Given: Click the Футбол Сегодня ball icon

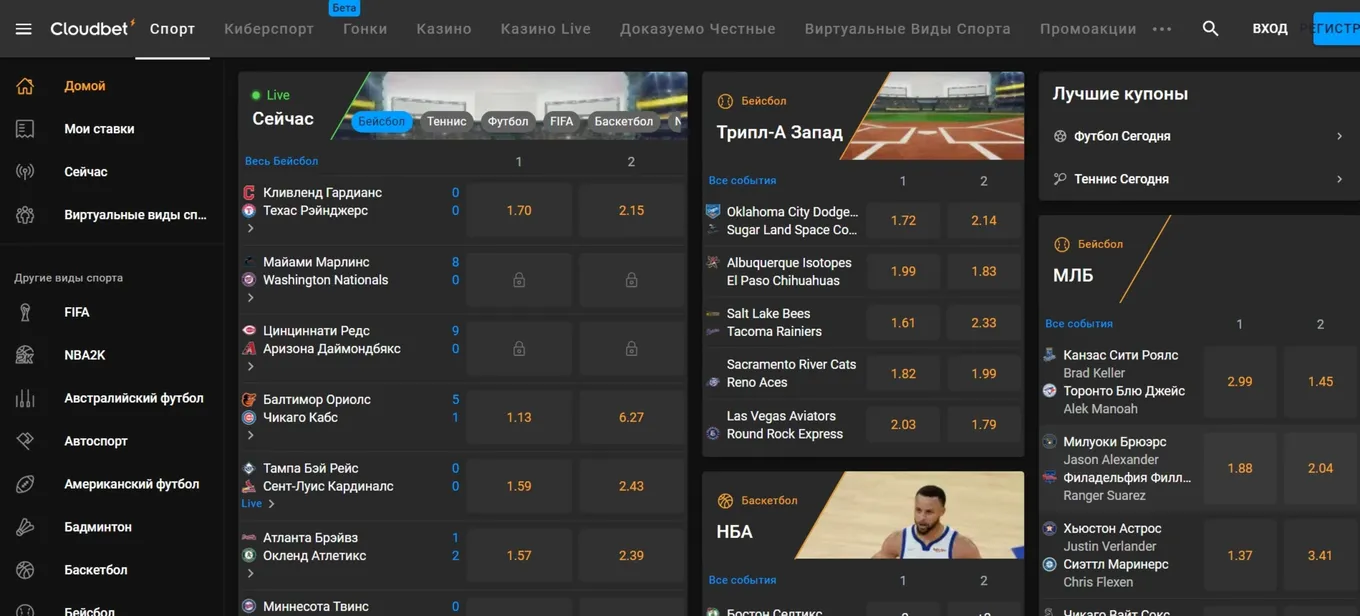Looking at the screenshot, I should (1060, 136).
